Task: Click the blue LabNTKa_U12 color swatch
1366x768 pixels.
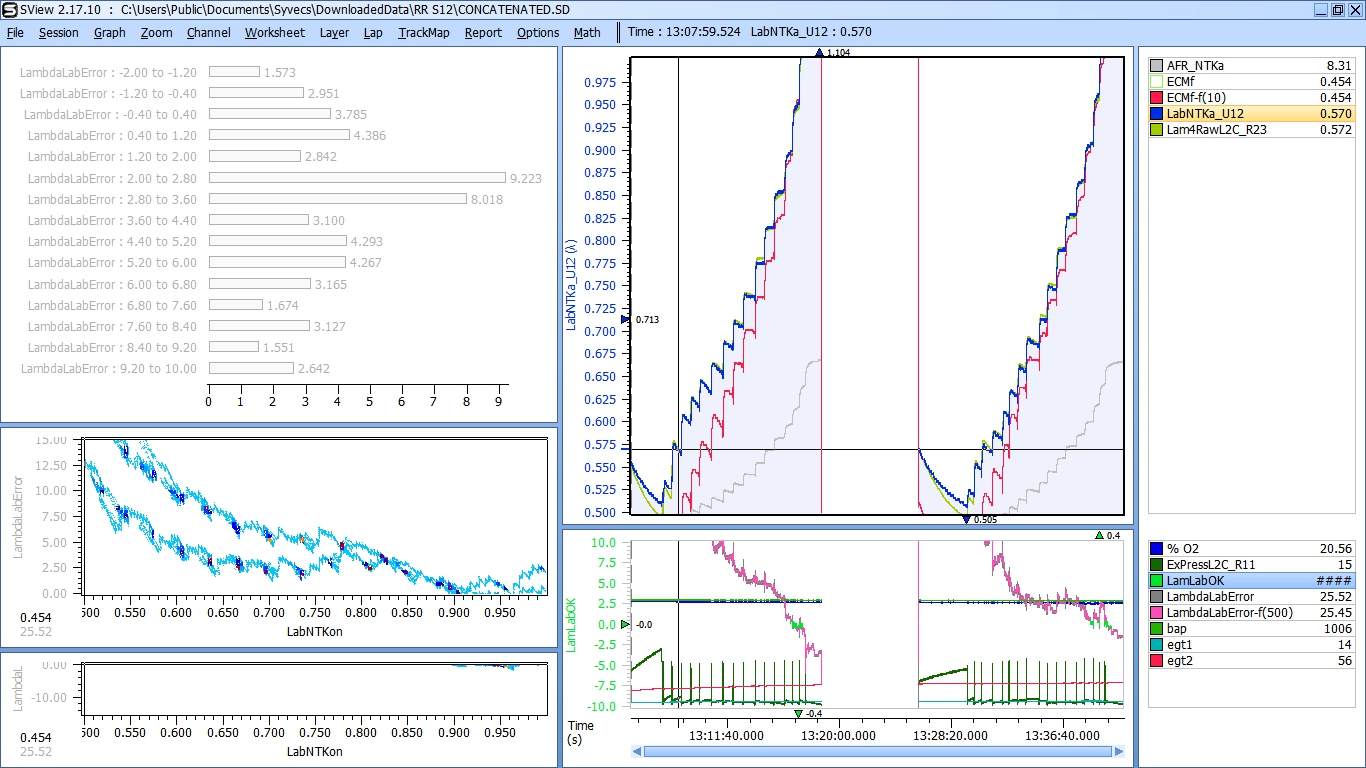Action: pyautogui.click(x=1157, y=114)
